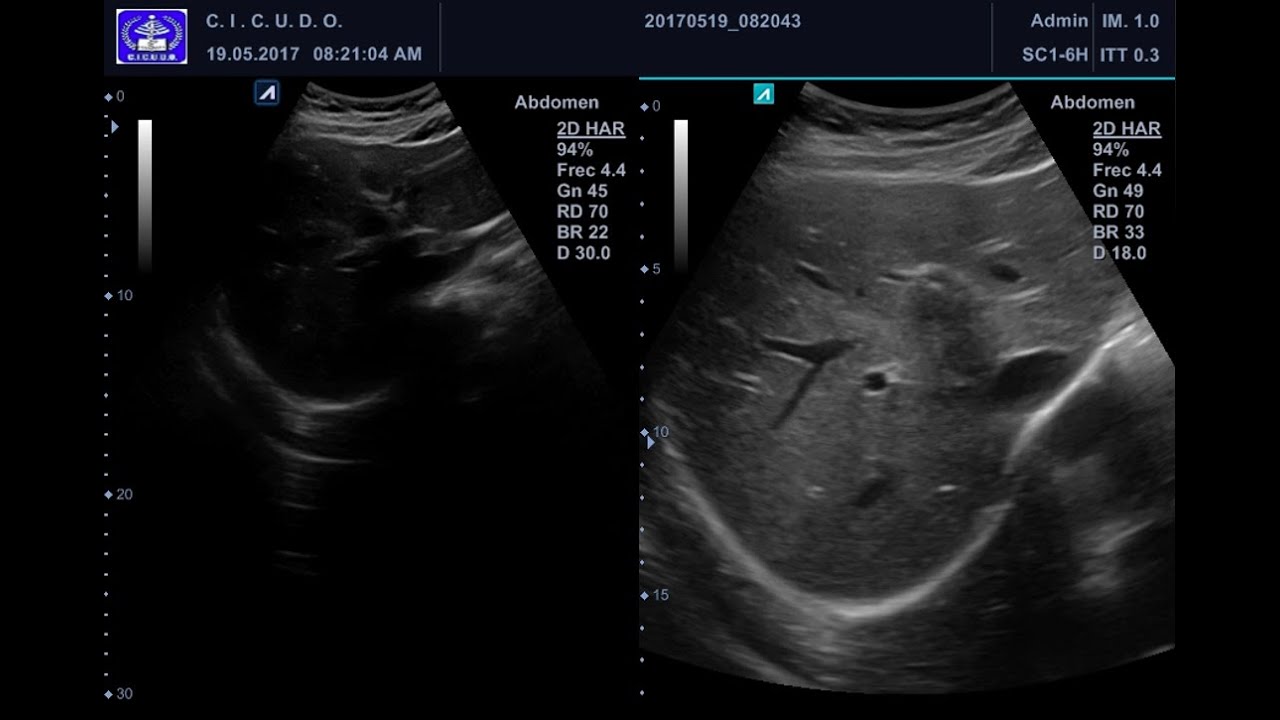Click 'Gn 45' gain value on left

point(582,191)
